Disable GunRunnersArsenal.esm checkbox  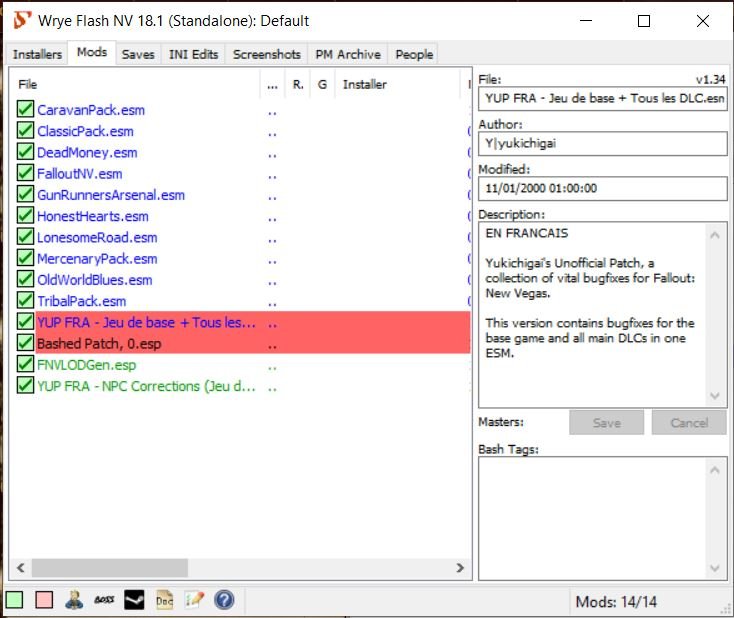click(x=25, y=194)
